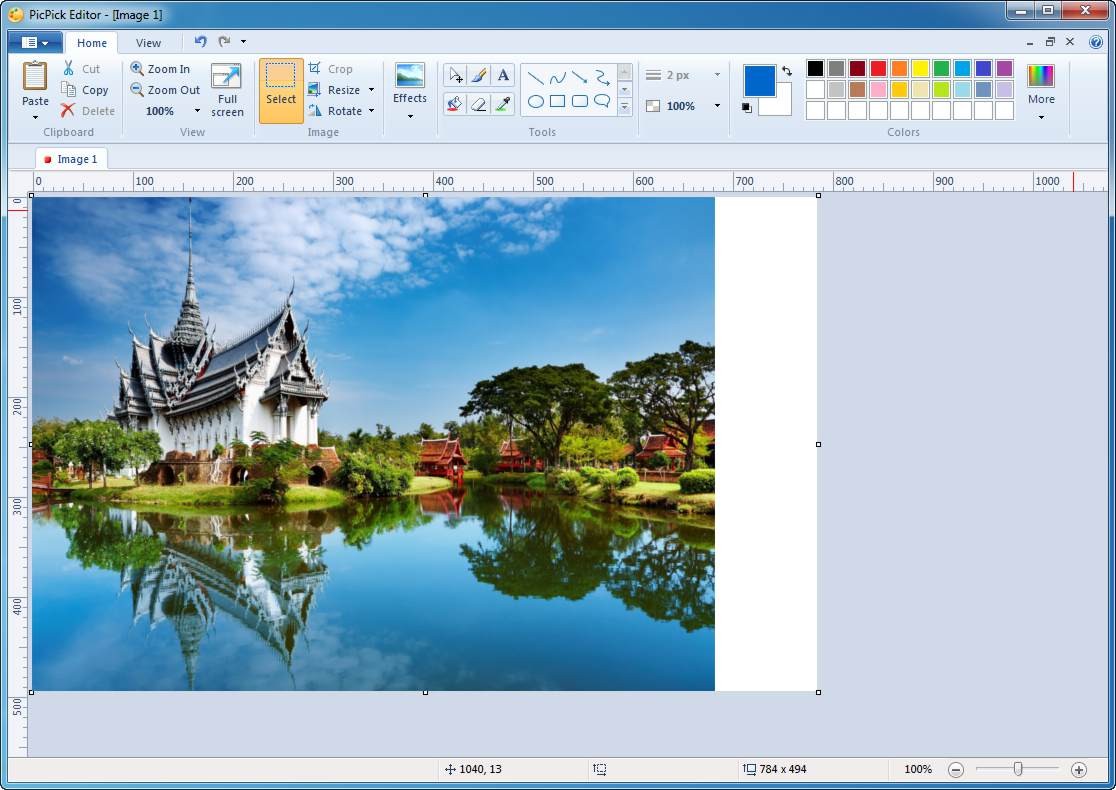The image size is (1116, 790).
Task: Pick the Eraser tool
Action: pyautogui.click(x=480, y=104)
